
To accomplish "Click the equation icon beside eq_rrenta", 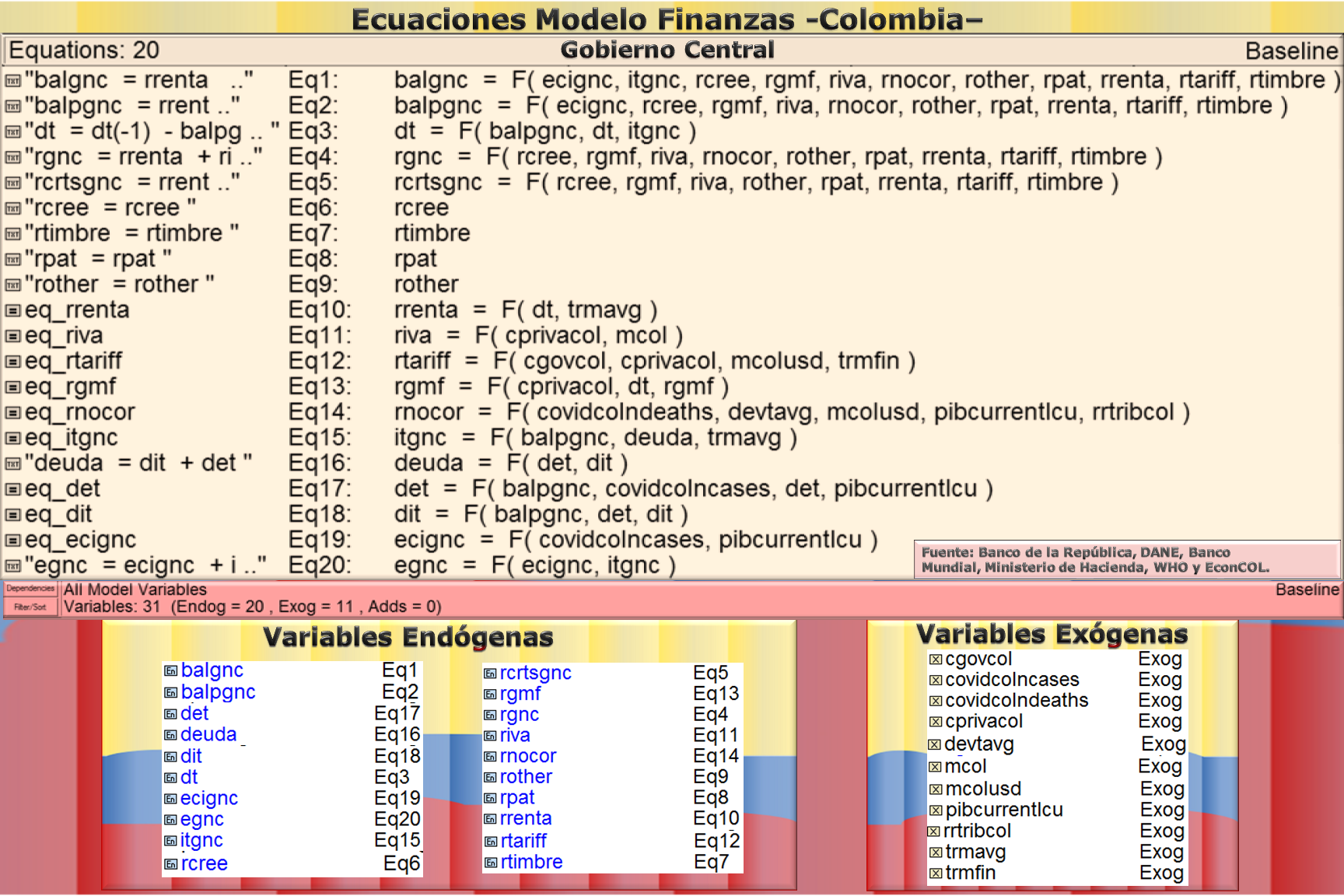I will (x=12, y=310).
